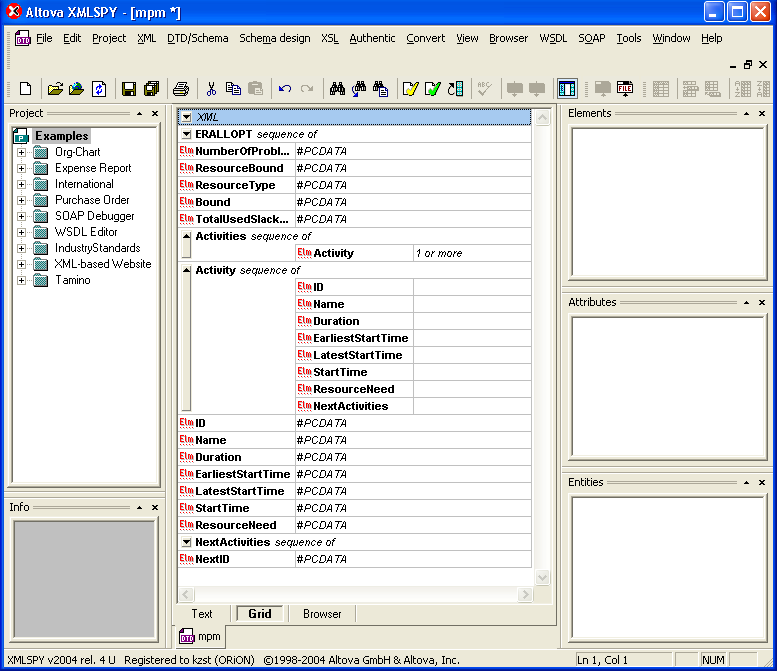Screen dimensions: 777x671
Task: Click the Reload document icon
Action: [99, 89]
